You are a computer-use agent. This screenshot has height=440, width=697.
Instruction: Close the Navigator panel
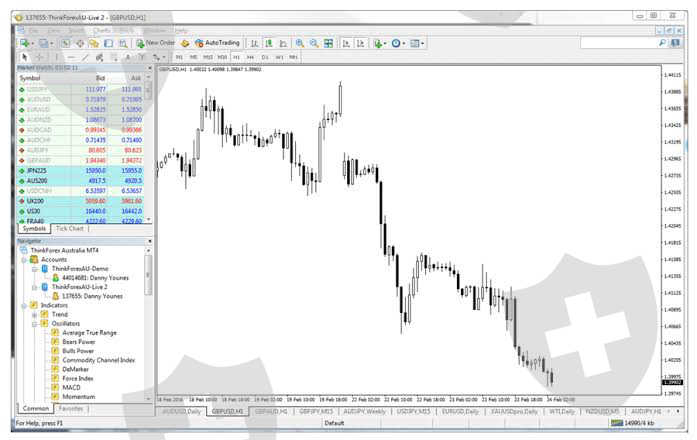(x=150, y=241)
